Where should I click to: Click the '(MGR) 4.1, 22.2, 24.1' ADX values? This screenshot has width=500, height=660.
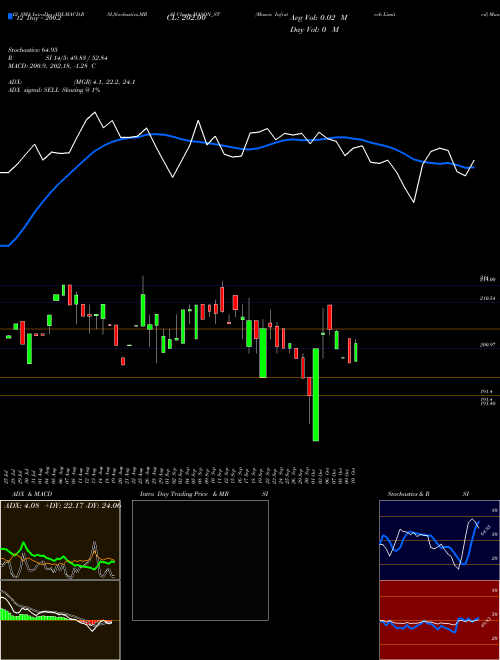(104, 82)
